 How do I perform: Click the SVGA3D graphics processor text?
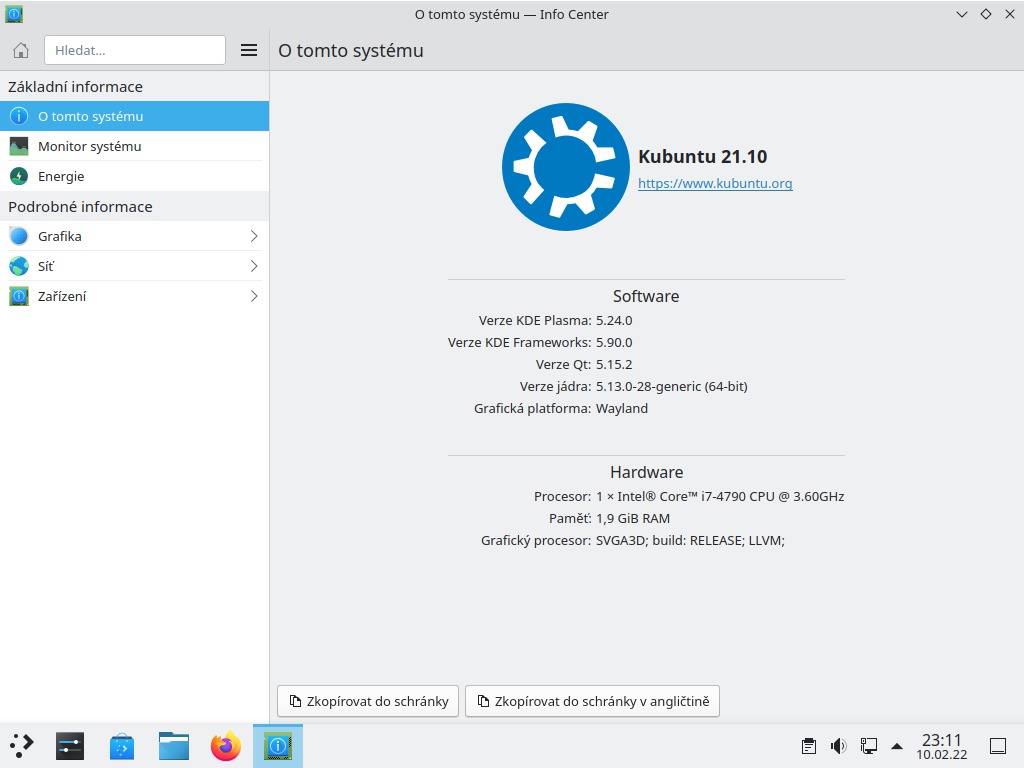(690, 541)
